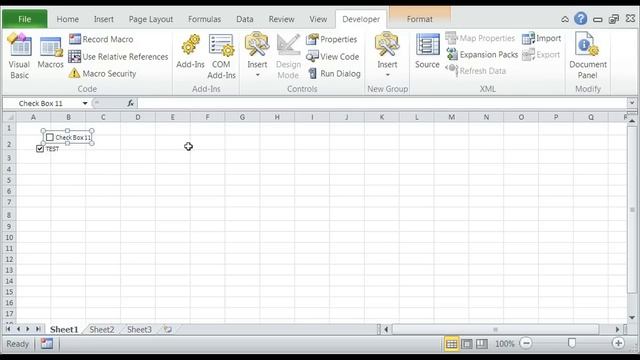Switch to the Formulas tab

[x=204, y=19]
